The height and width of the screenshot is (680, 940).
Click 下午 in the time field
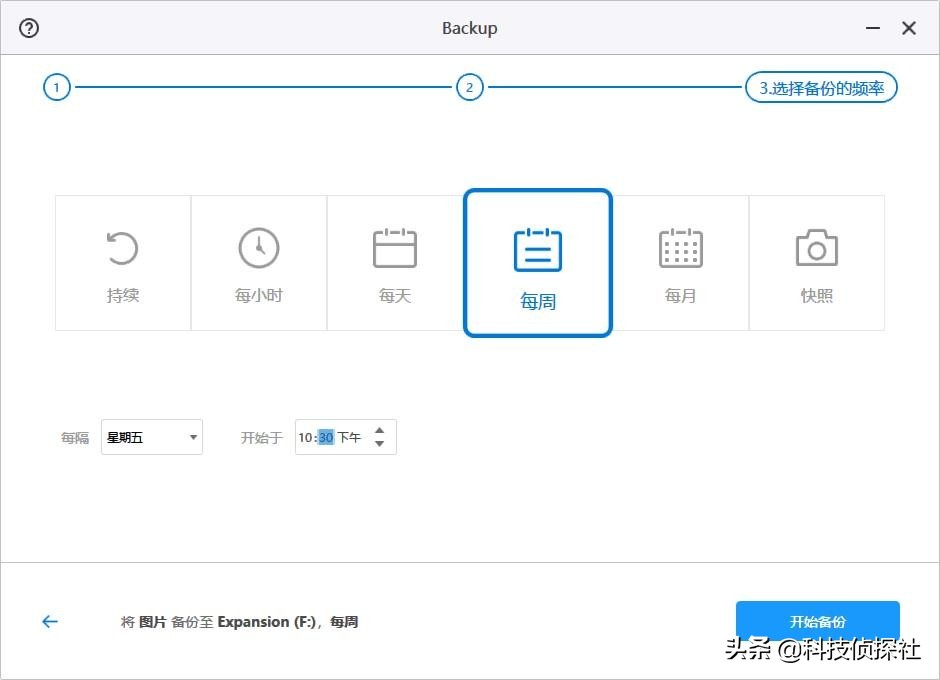(x=349, y=437)
